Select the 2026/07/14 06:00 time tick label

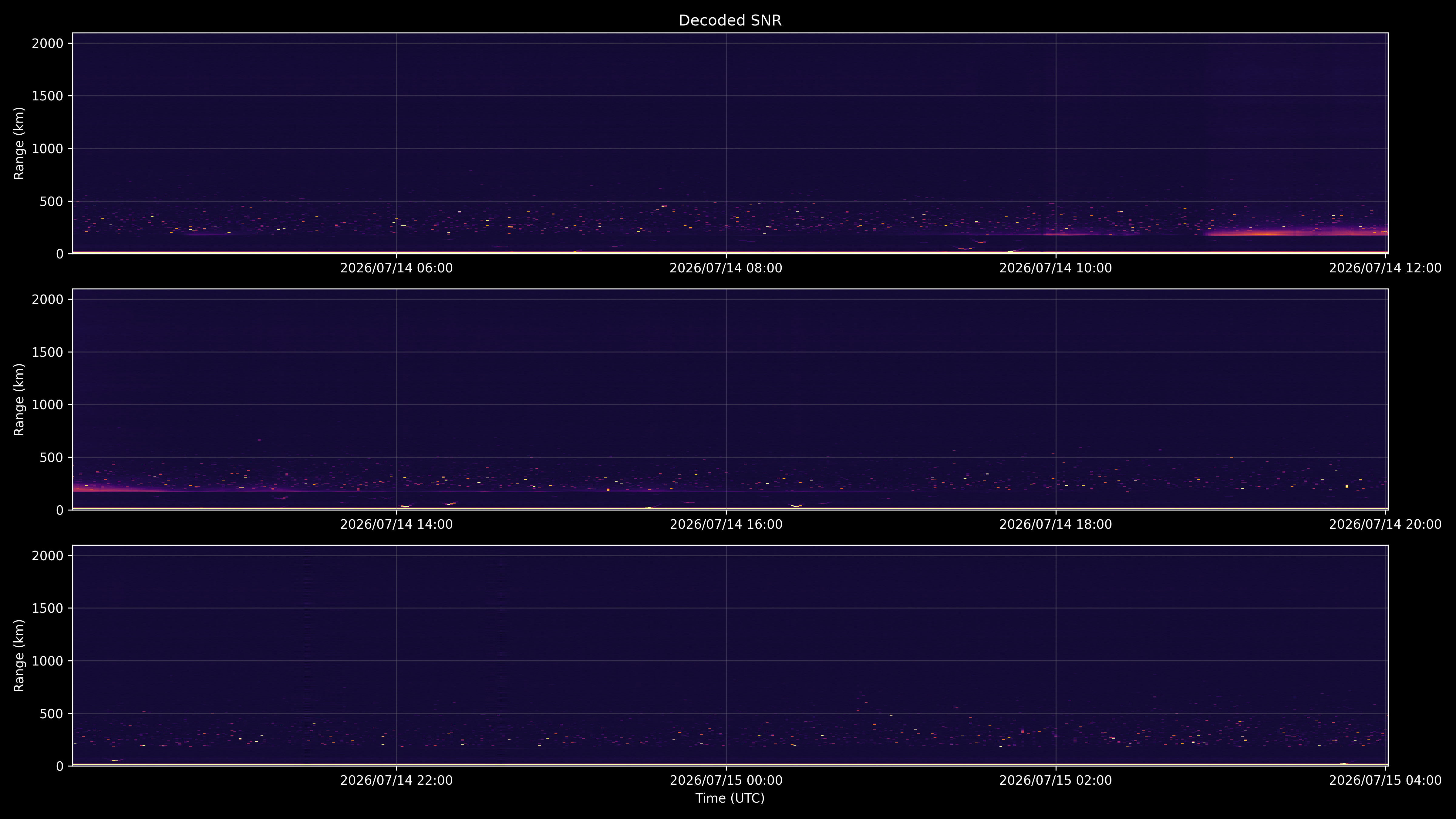tap(396, 268)
